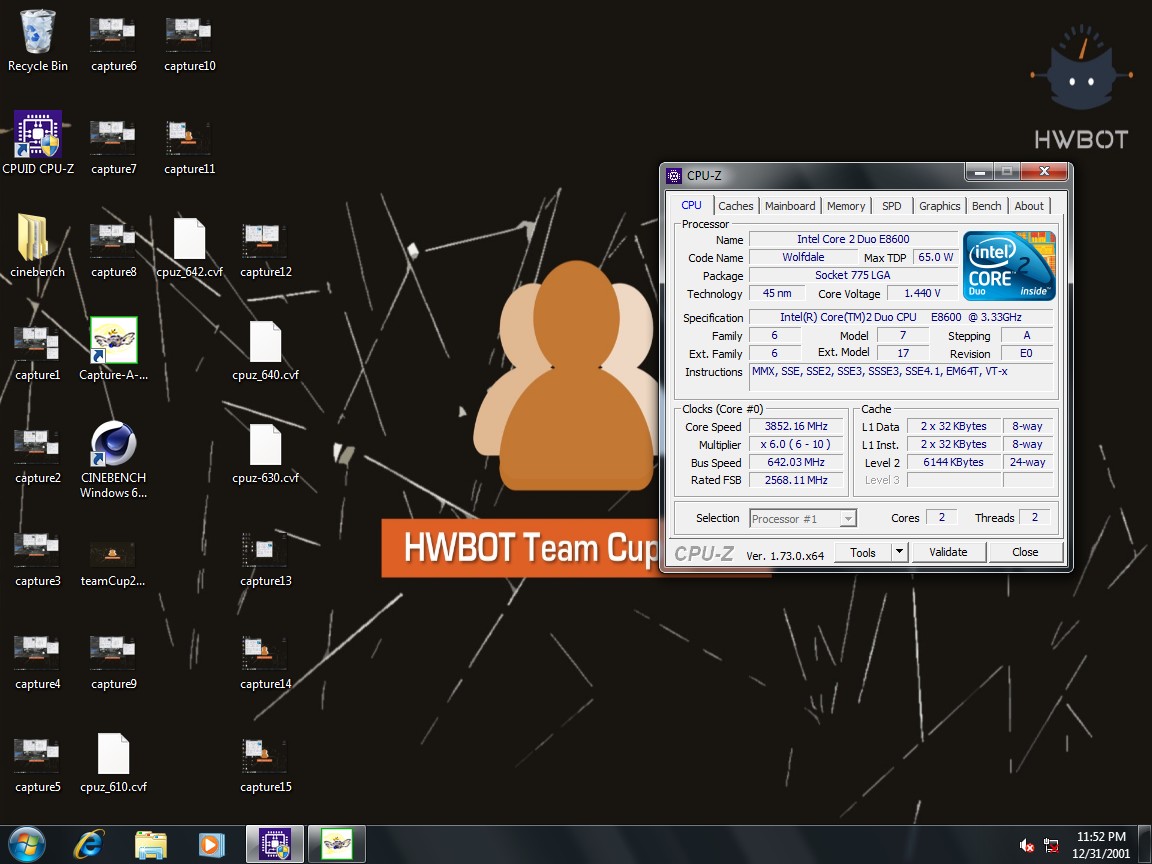Click the Intel Core 2 Duo logo
1152x864 pixels.
[1009, 265]
